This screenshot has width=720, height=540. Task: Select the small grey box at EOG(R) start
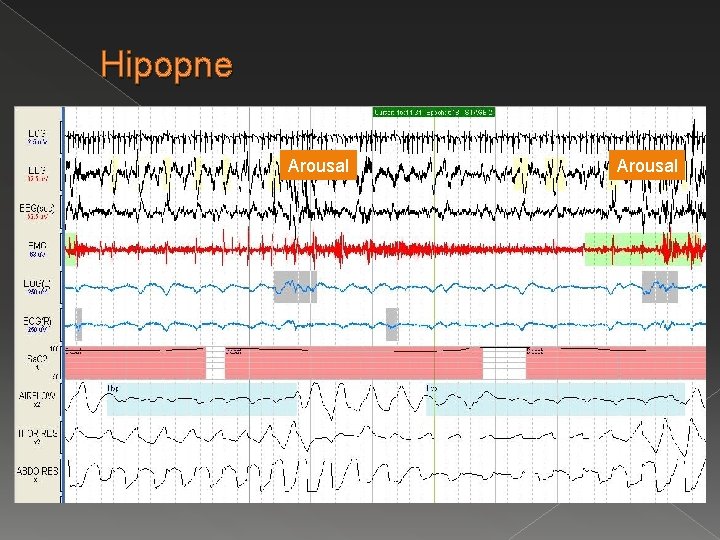(x=79, y=324)
